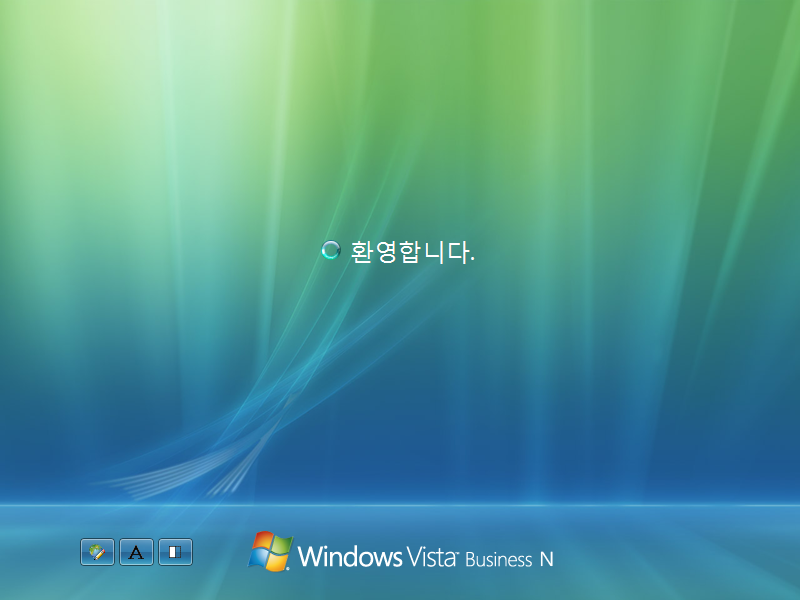Open the language bar globe-and-pencil icon
The height and width of the screenshot is (600, 800).
pos(97,552)
